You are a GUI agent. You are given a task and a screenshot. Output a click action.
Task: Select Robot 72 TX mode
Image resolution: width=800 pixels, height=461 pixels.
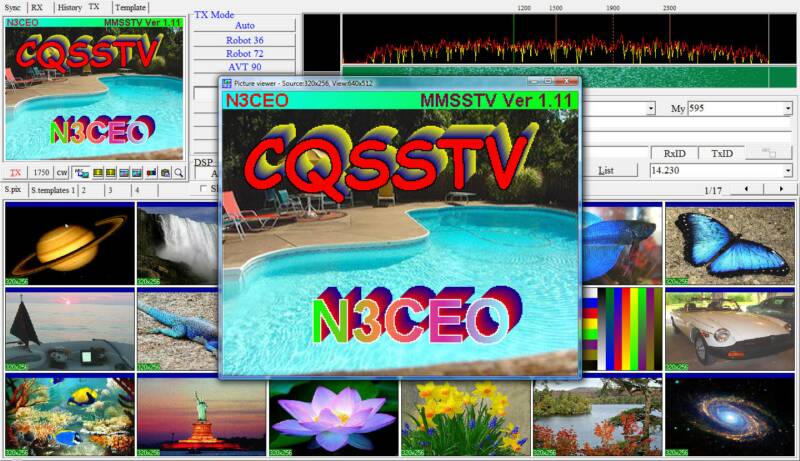click(x=244, y=53)
